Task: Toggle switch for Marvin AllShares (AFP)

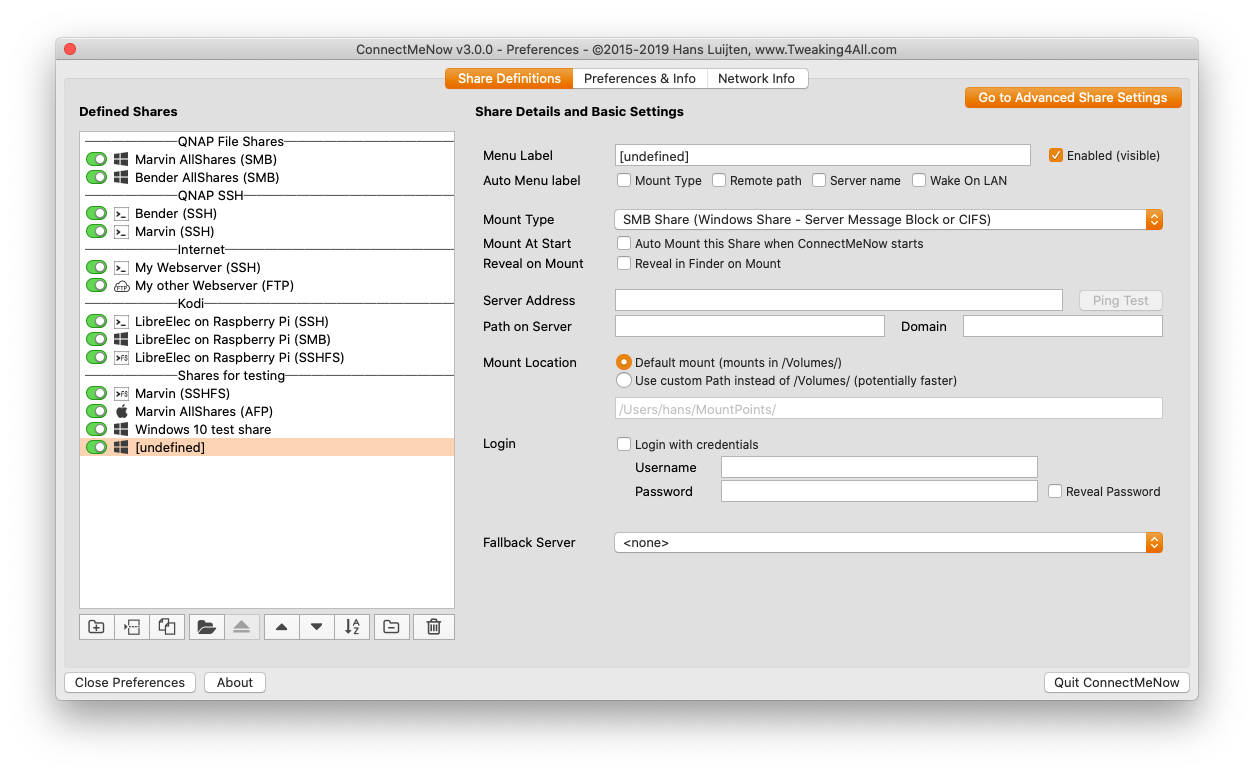Action: pos(96,411)
